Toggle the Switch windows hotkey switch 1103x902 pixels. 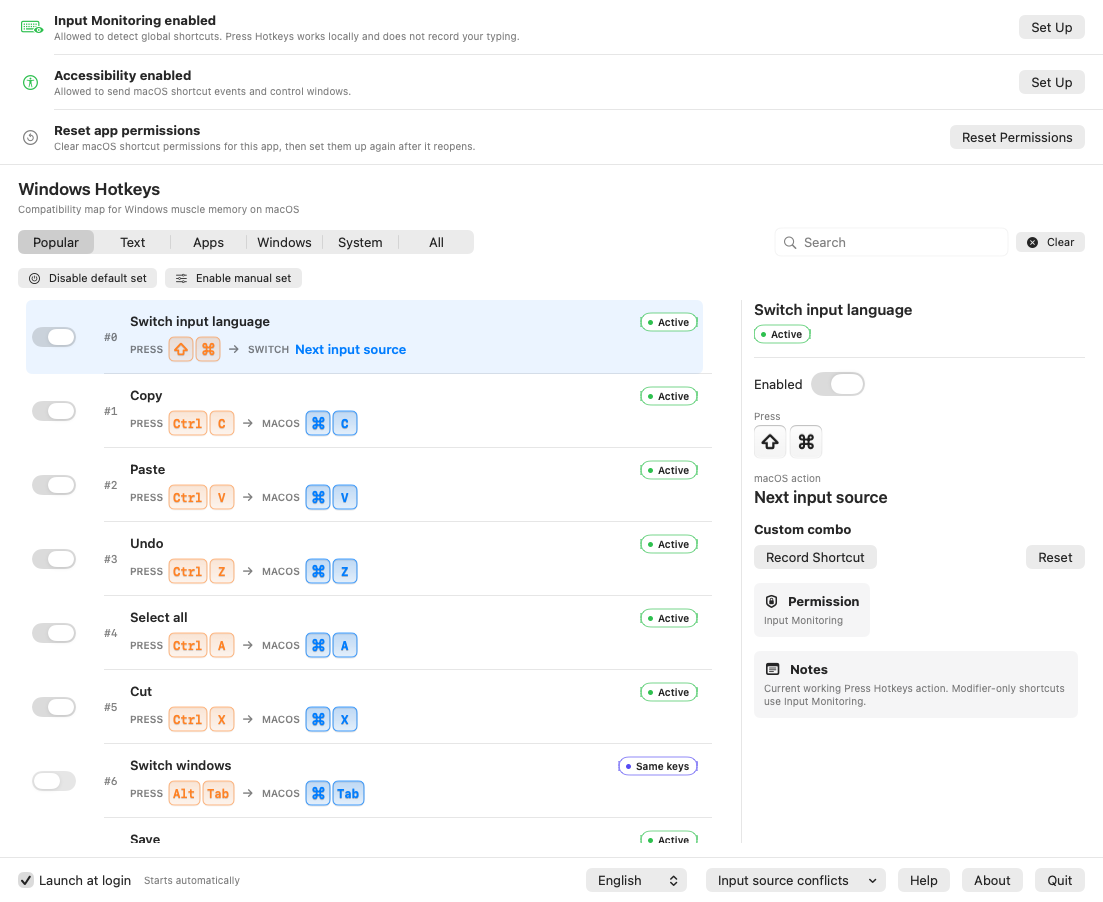coord(54,781)
